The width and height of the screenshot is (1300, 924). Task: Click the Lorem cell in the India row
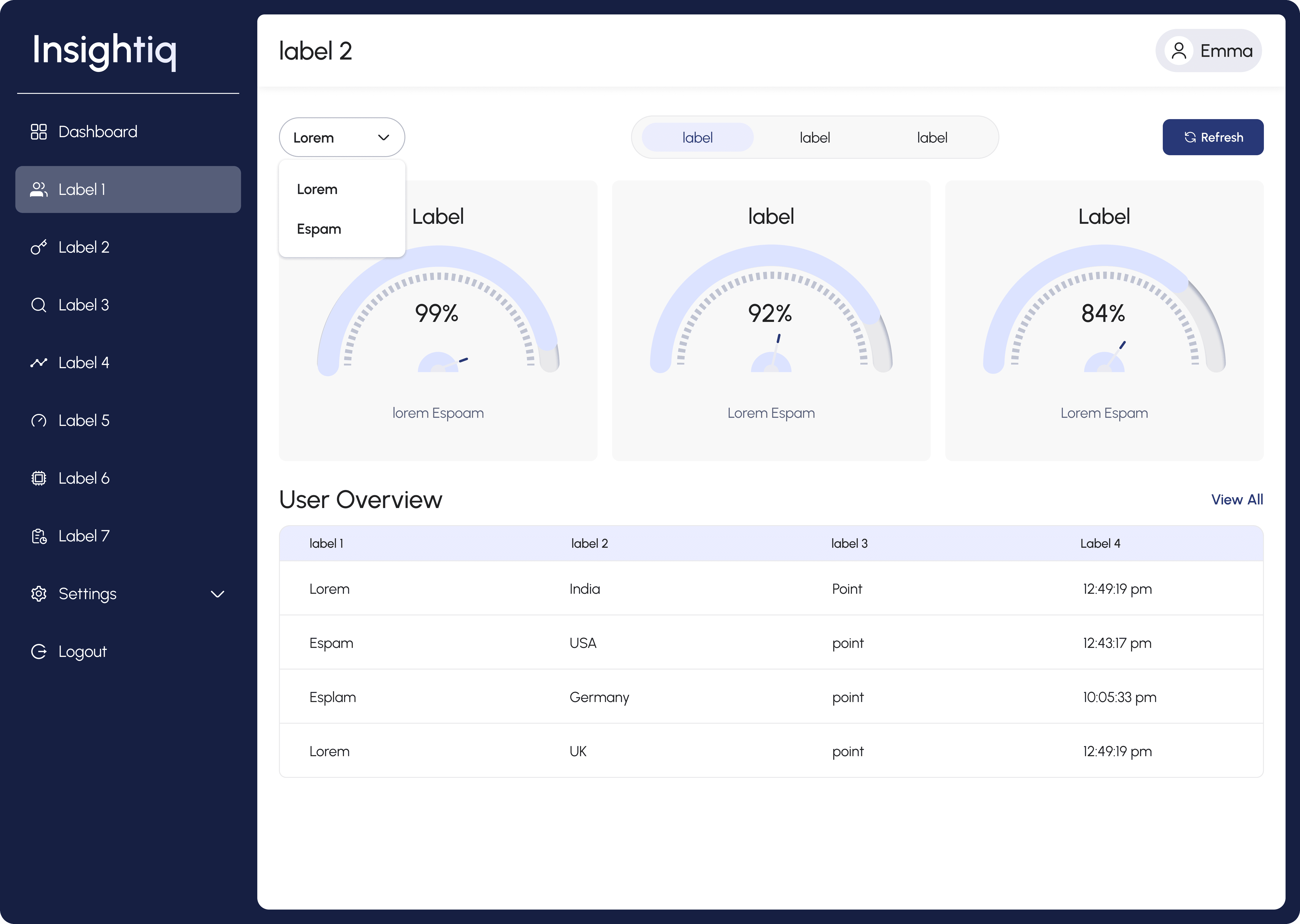329,589
